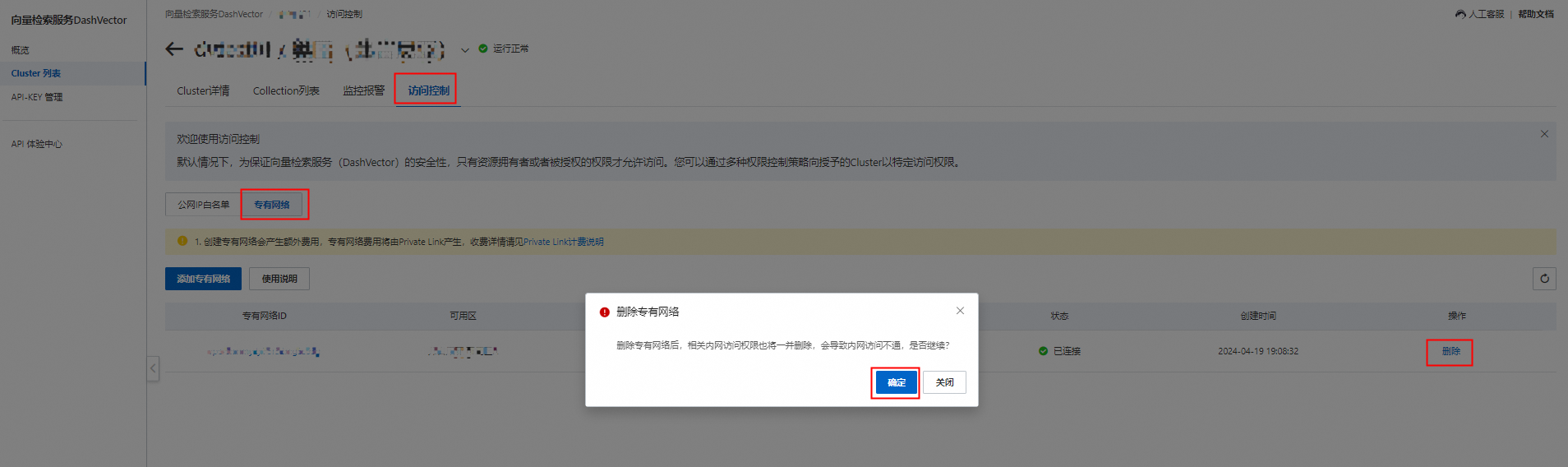Viewport: 1568px width, 467px height.
Task: Select the 专有网络 sub-tab
Action: (x=272, y=205)
